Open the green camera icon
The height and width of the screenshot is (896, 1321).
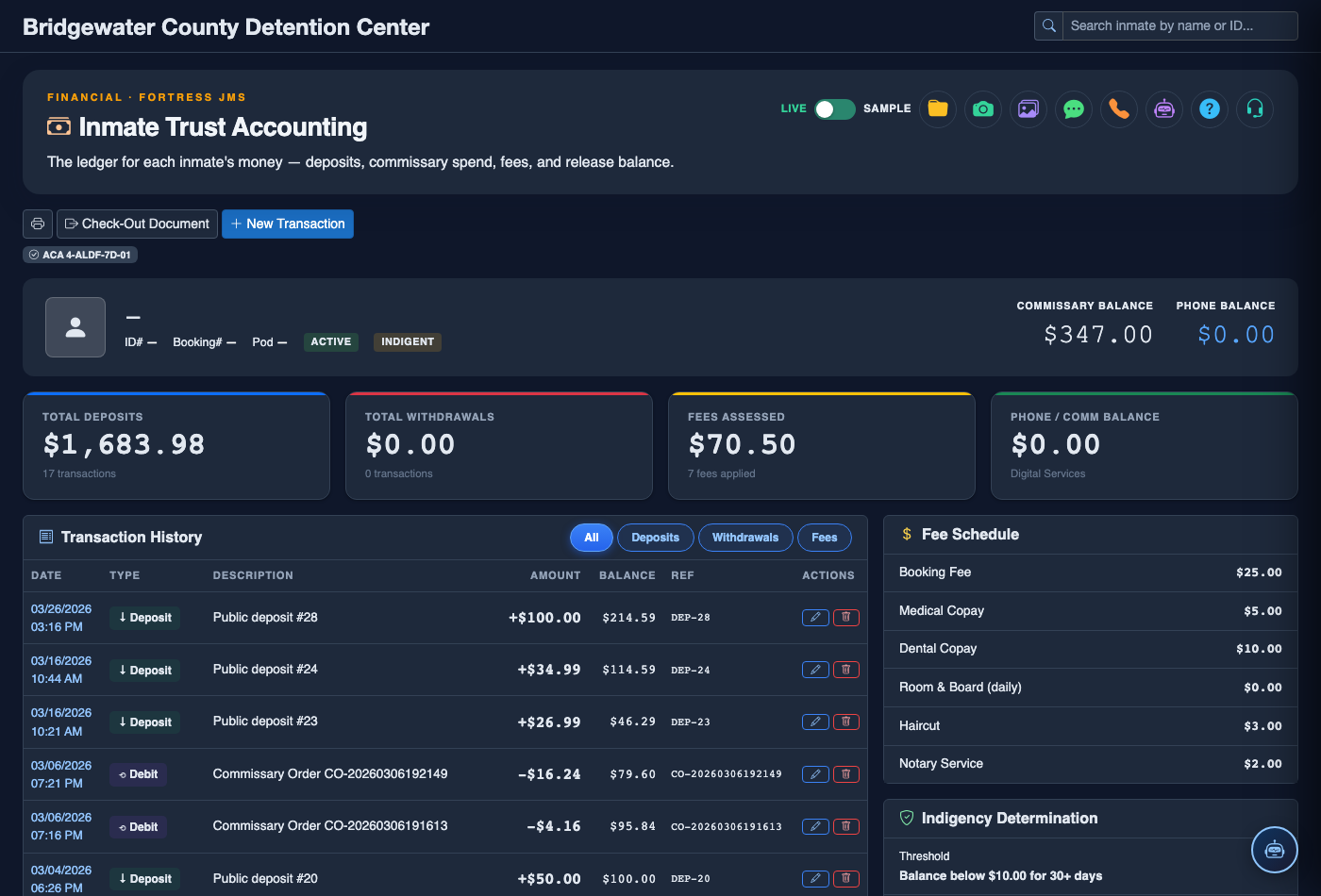pos(983,109)
